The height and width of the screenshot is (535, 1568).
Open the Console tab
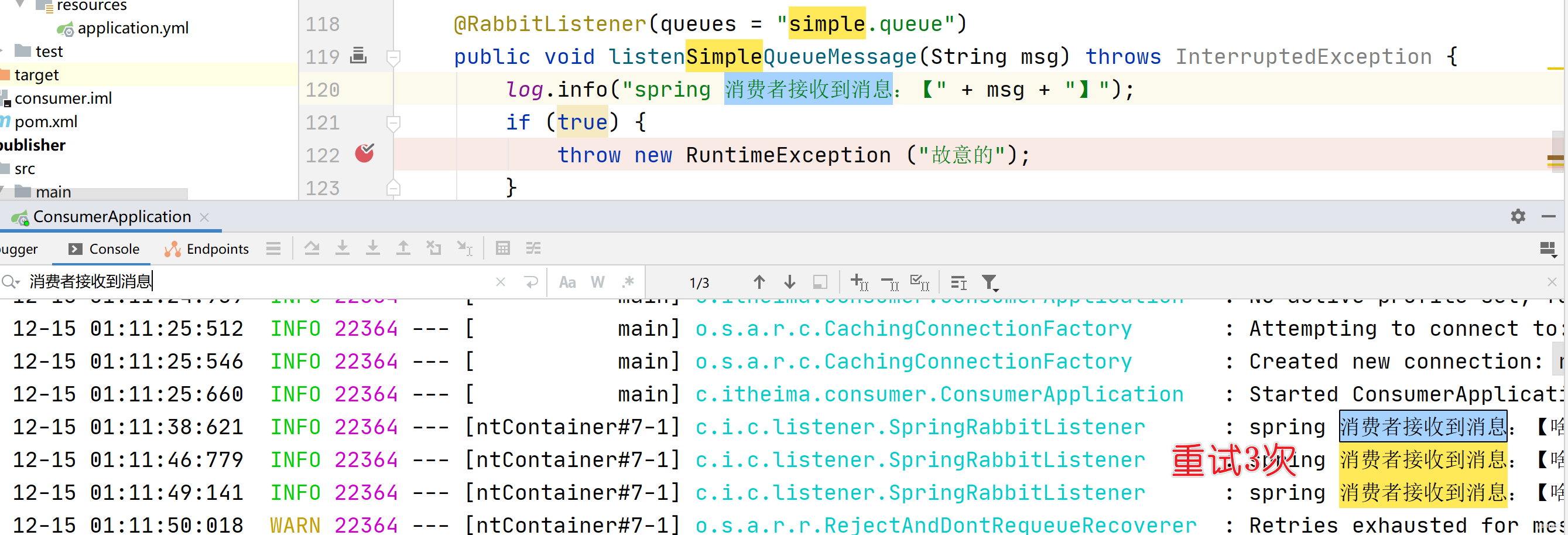104,248
